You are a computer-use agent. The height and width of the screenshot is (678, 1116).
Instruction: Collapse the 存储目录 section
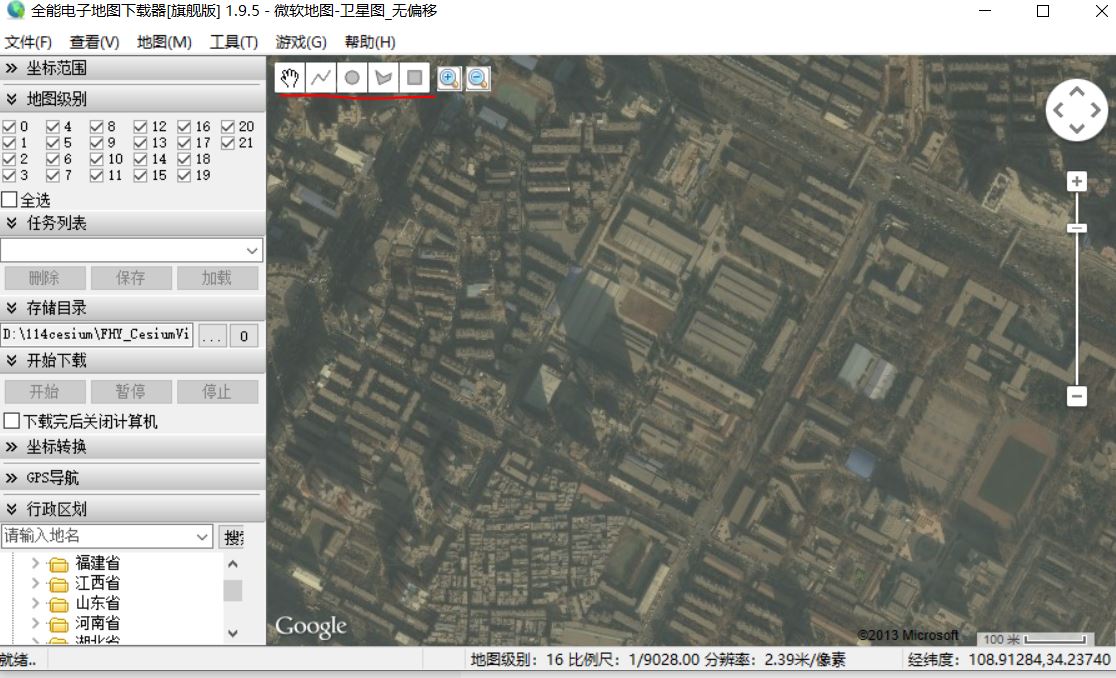[x=132, y=308]
